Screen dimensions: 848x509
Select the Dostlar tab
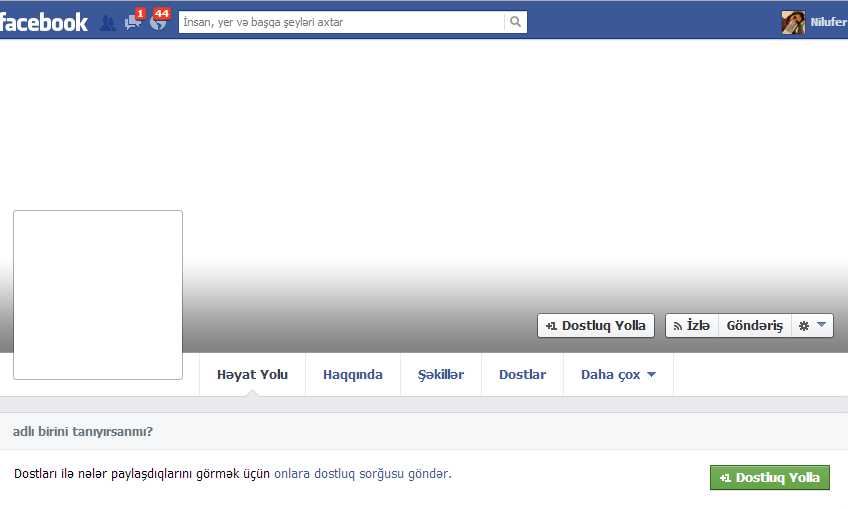(x=522, y=375)
